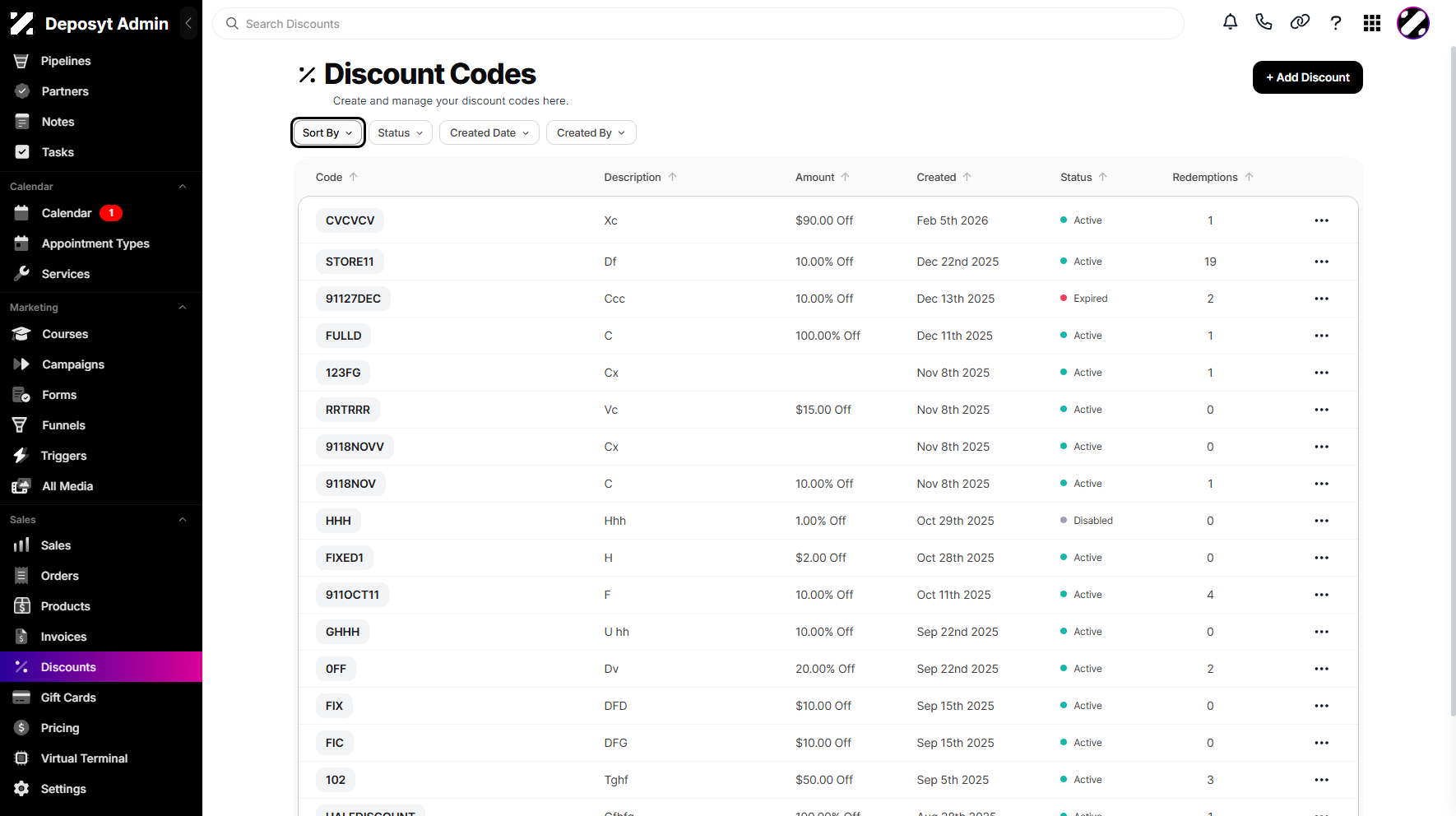This screenshot has width=1456, height=816.
Task: Click the Description column header
Action: [633, 177]
